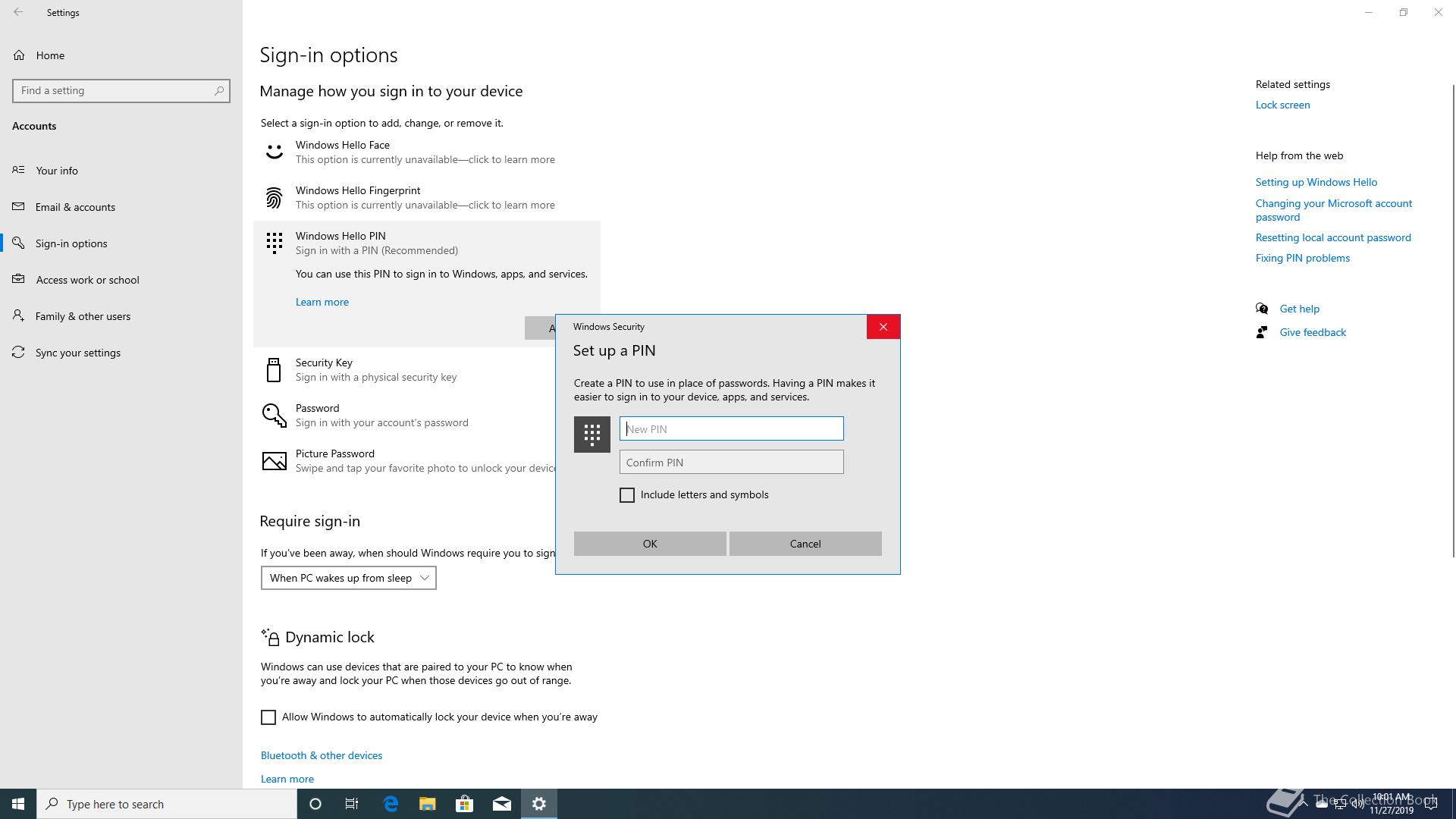Image resolution: width=1456 pixels, height=819 pixels.
Task: Click the Picture Password image icon
Action: (x=274, y=461)
